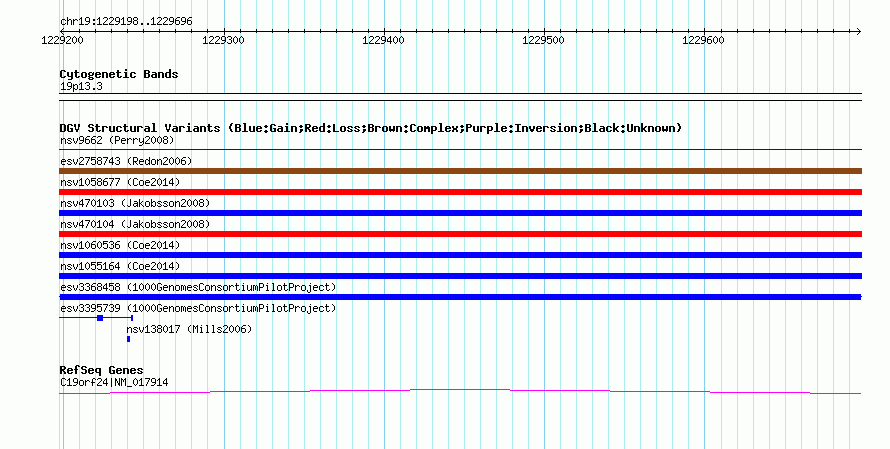The width and height of the screenshot is (890, 449).
Task: Open the nsv470103 (Jakobsson2008) label
Action: coord(135,203)
